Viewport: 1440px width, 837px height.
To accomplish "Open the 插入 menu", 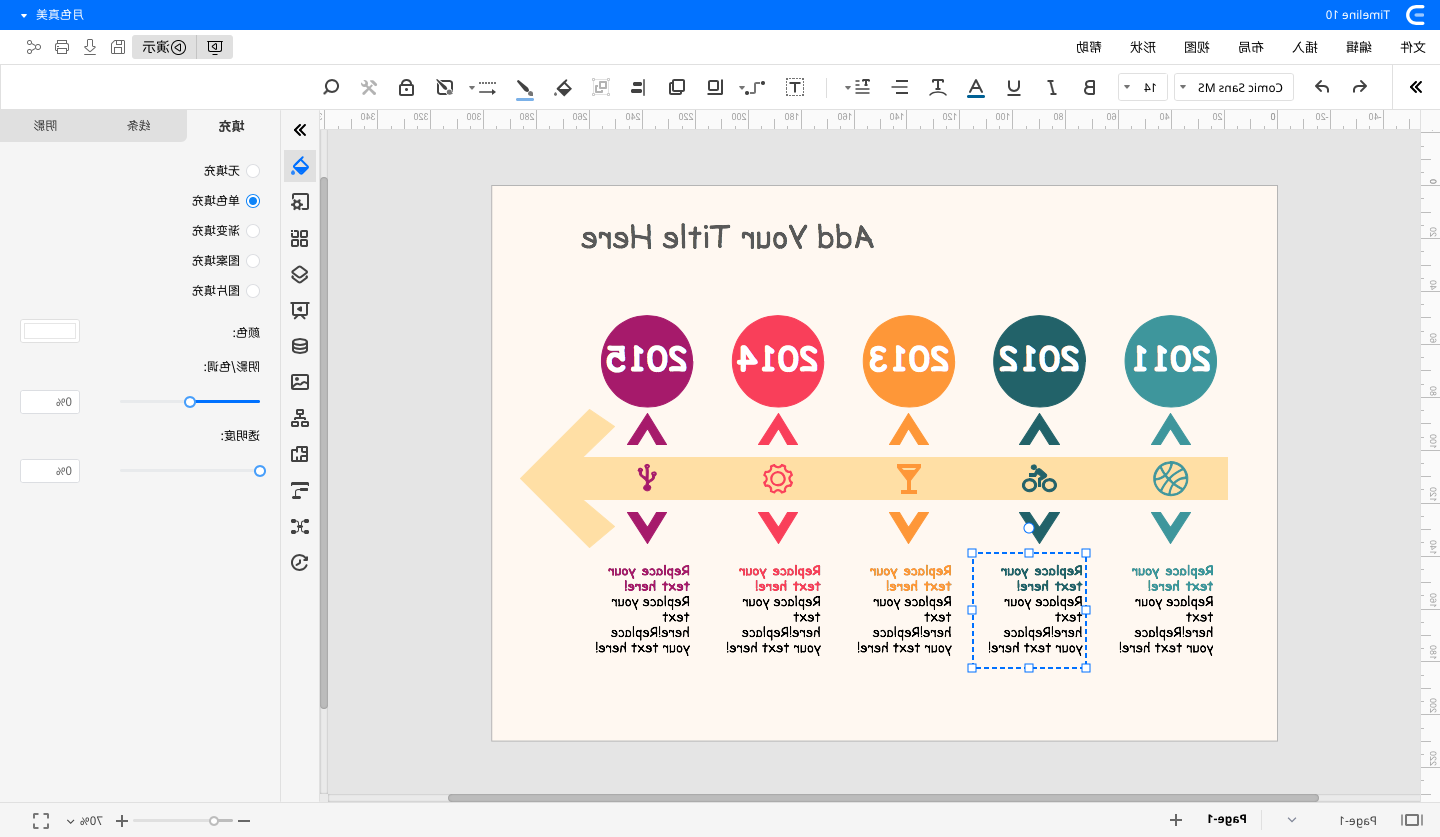I will point(1304,47).
